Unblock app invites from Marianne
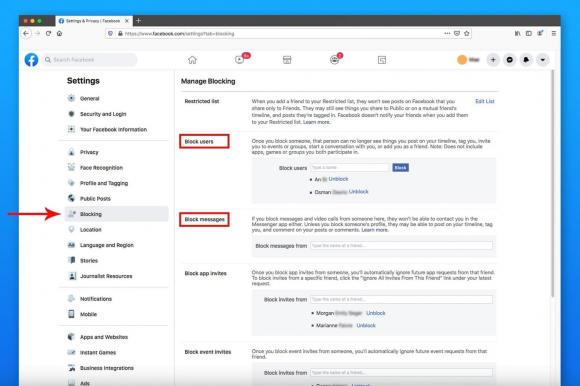The height and width of the screenshot is (386, 580). 366,326
